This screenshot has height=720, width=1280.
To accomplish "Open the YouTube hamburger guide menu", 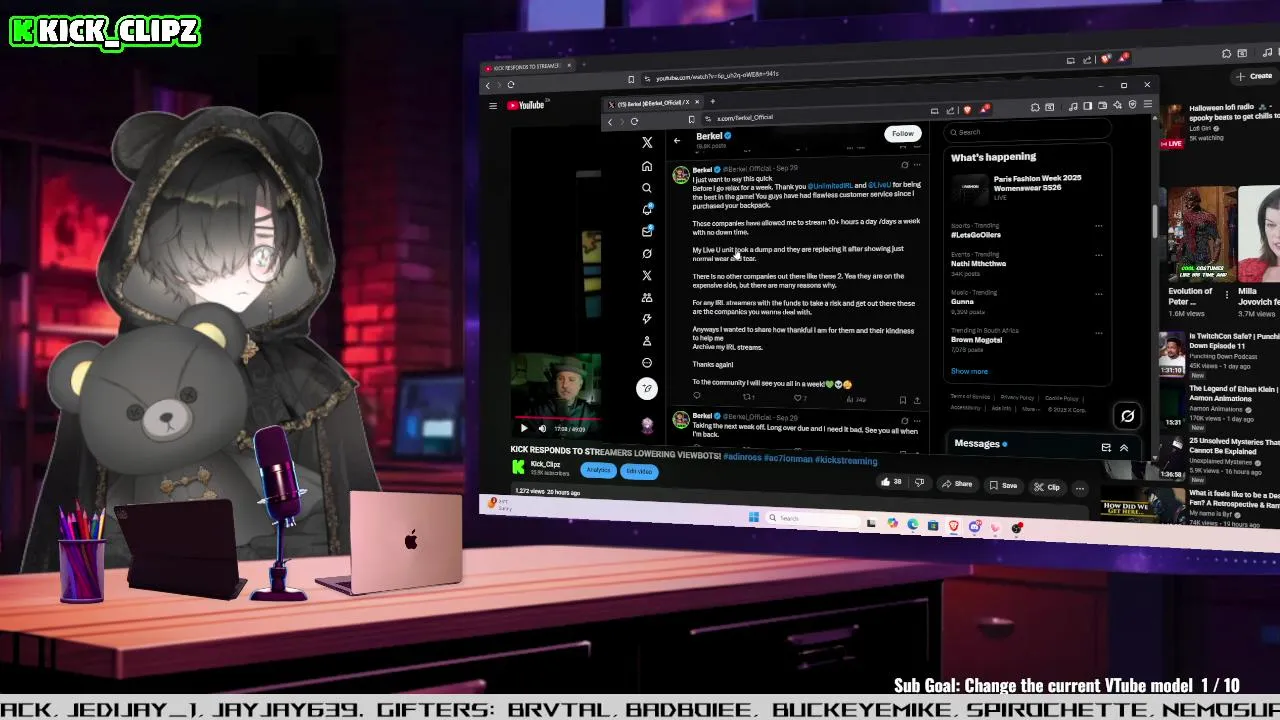I will (x=493, y=105).
